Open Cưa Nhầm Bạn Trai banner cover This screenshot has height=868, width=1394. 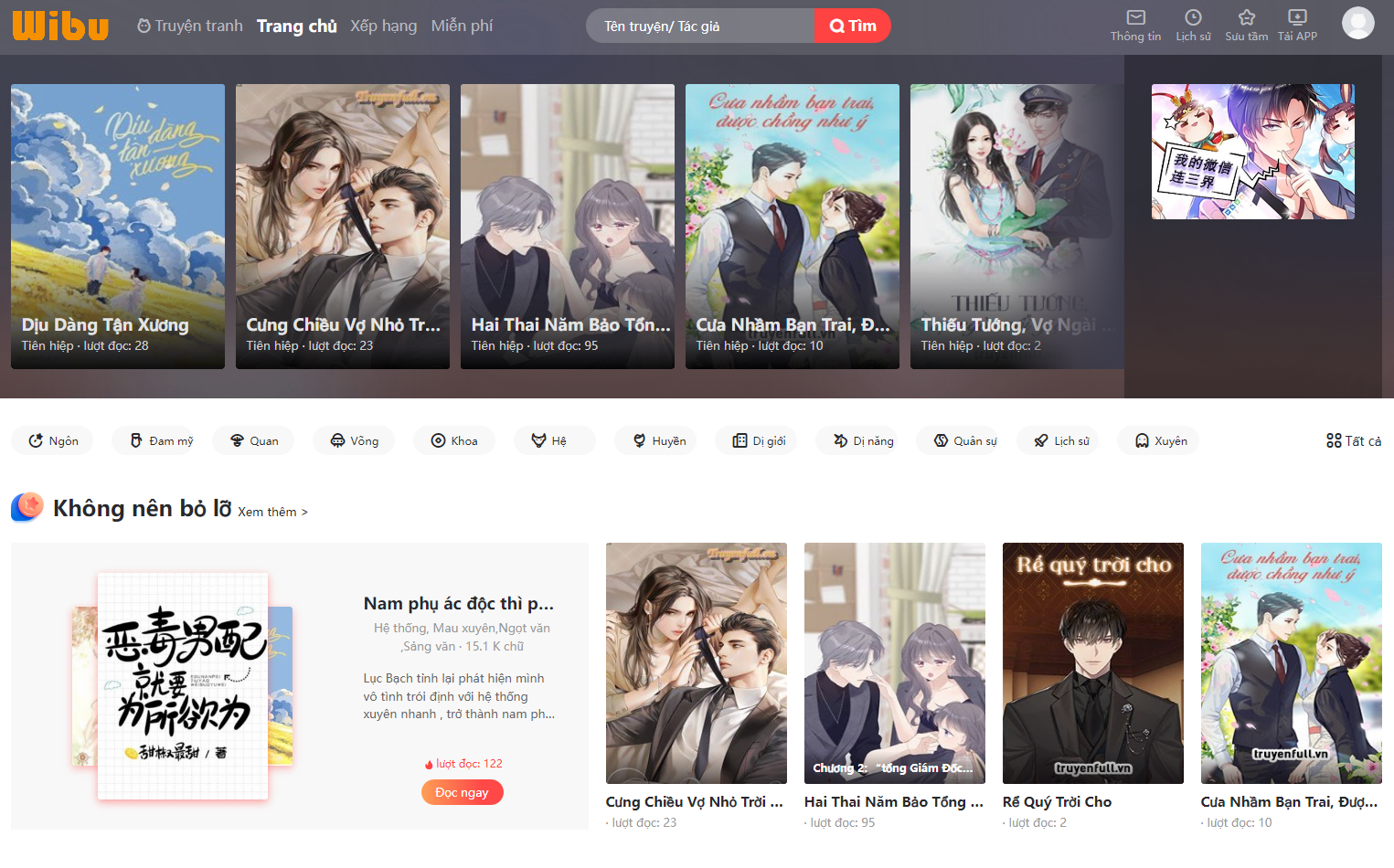click(793, 227)
